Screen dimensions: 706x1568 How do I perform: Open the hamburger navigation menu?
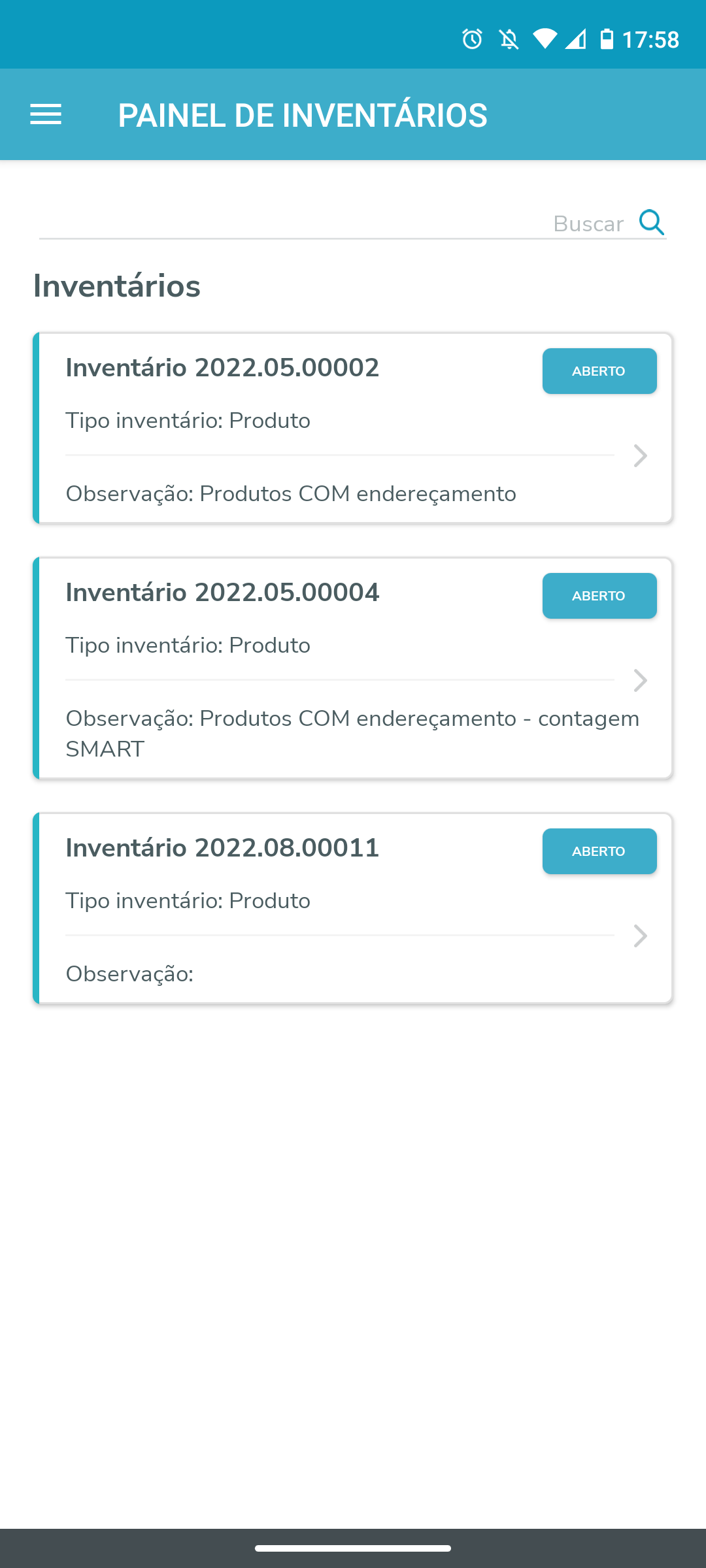click(x=46, y=115)
